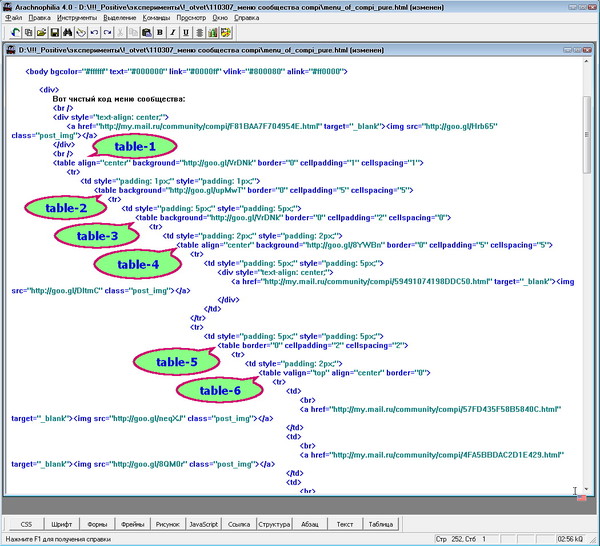Screen dimensions: 600x546
Task: Open the Правка menu
Action: coord(39,18)
